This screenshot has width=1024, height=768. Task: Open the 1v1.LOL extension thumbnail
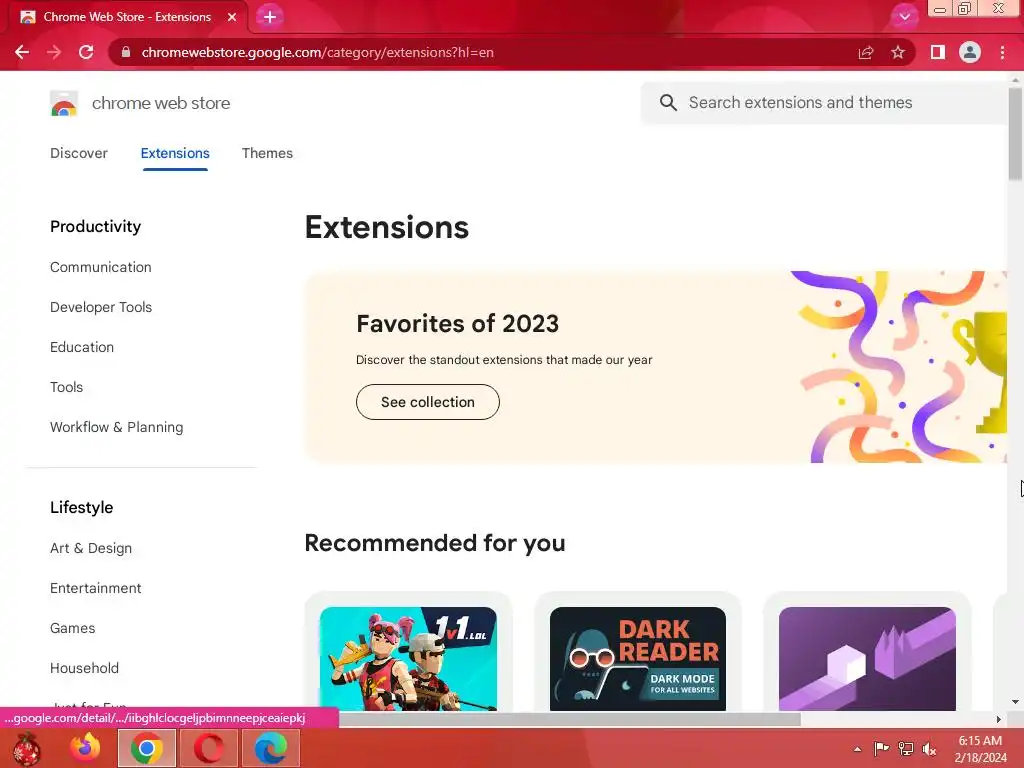[x=408, y=658]
